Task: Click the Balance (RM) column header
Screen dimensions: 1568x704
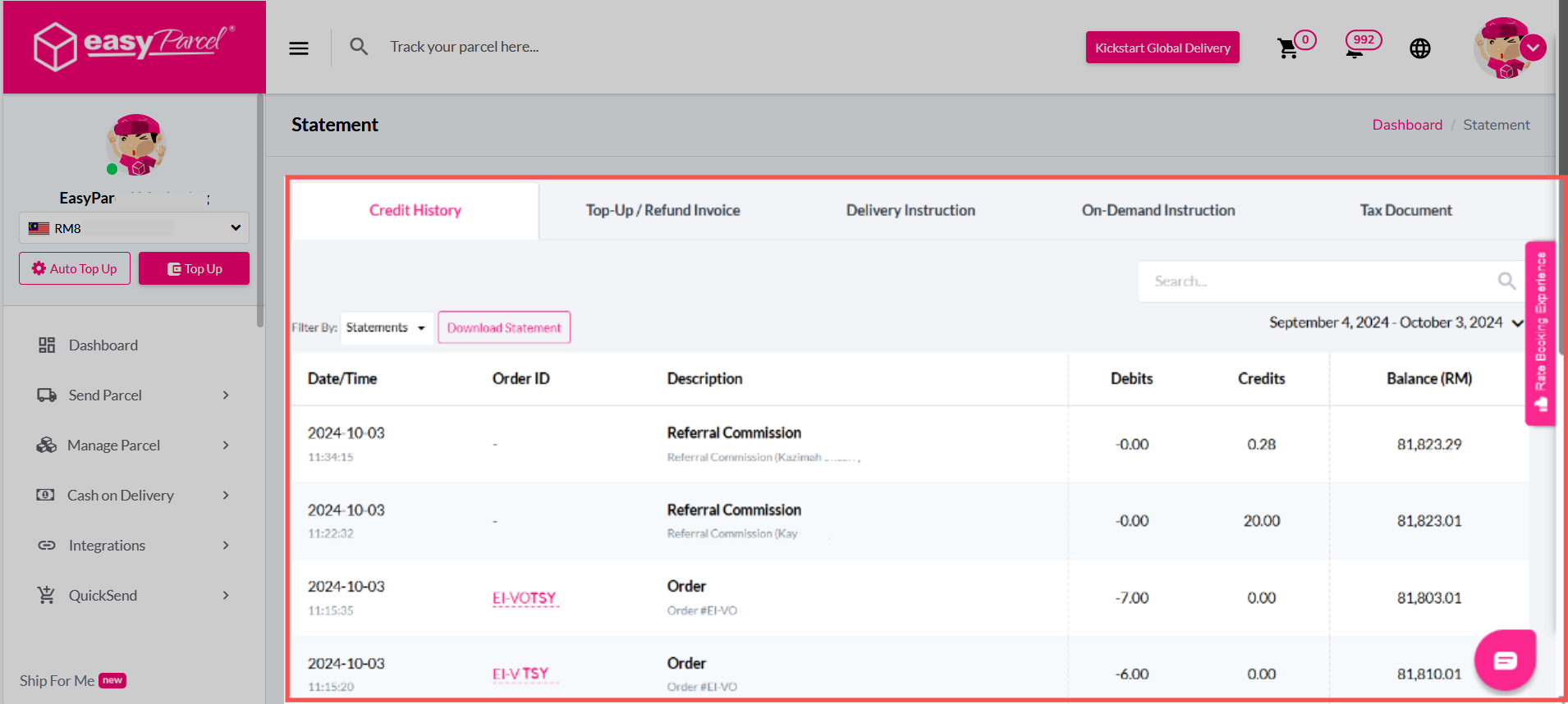Action: [x=1429, y=379]
